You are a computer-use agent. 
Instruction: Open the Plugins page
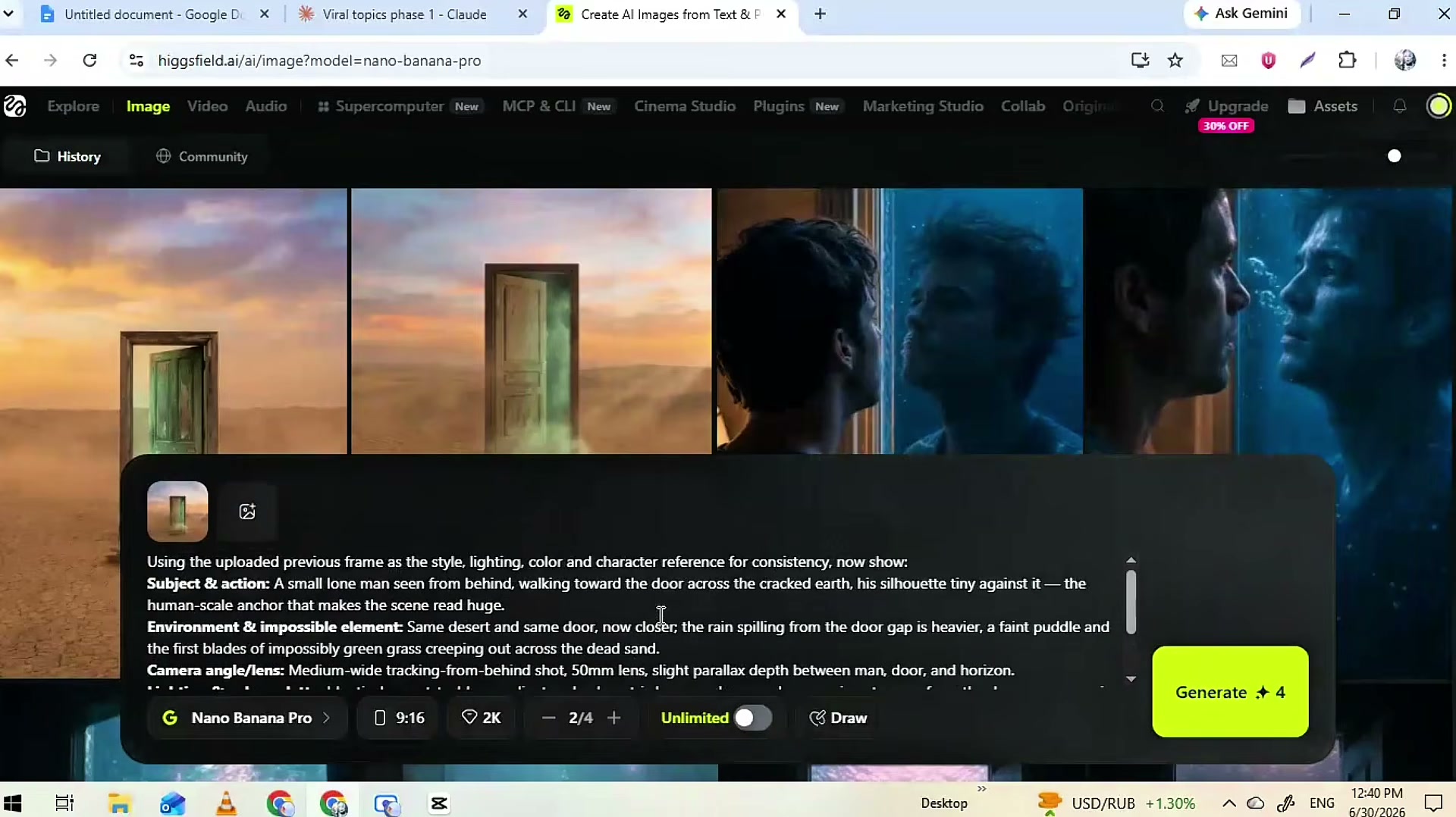(797, 106)
